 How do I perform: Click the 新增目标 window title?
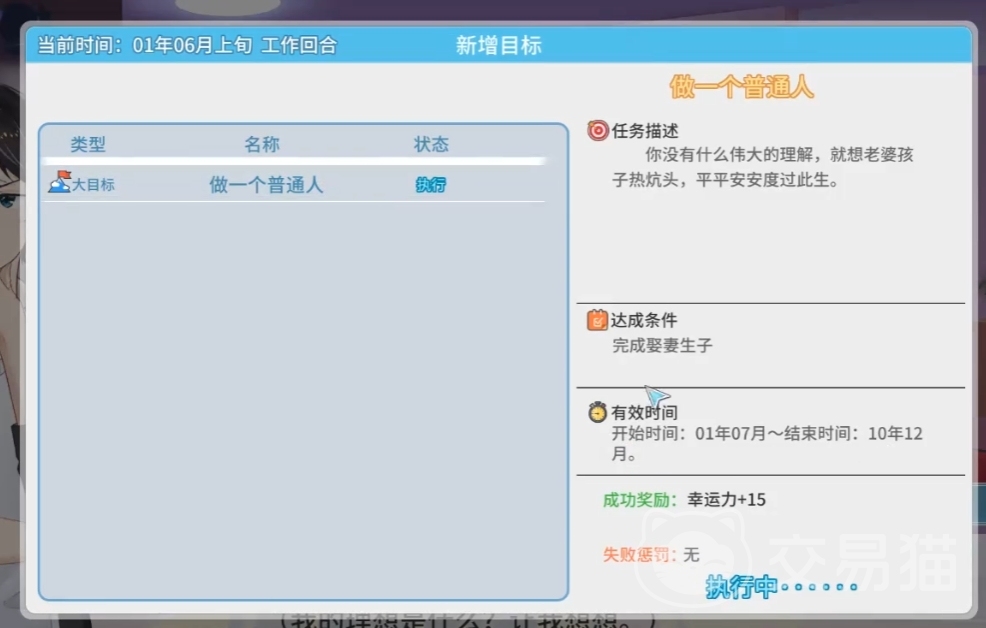click(498, 46)
